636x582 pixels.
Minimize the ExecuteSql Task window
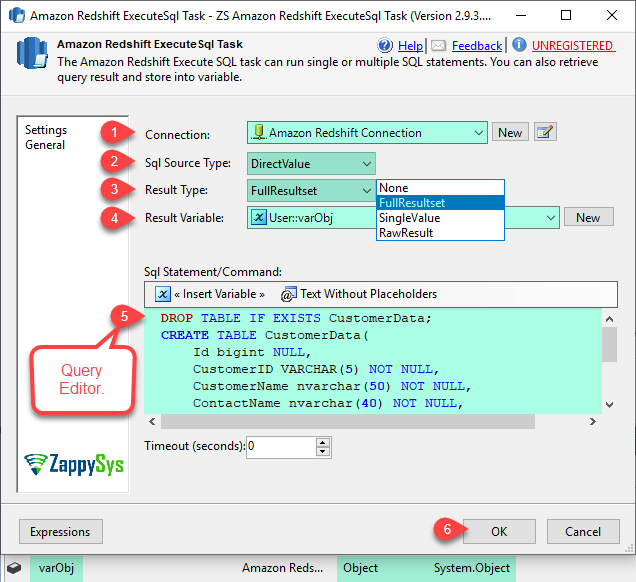click(x=521, y=15)
